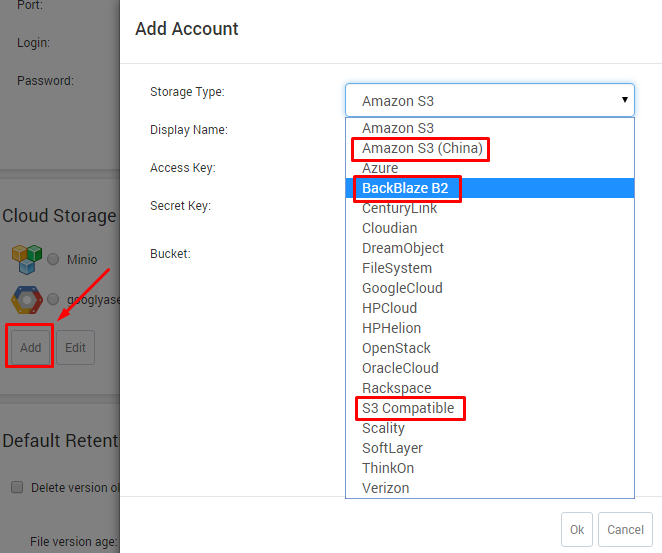Enable the Delete version checkbox
The height and width of the screenshot is (553, 662).
click(x=17, y=488)
